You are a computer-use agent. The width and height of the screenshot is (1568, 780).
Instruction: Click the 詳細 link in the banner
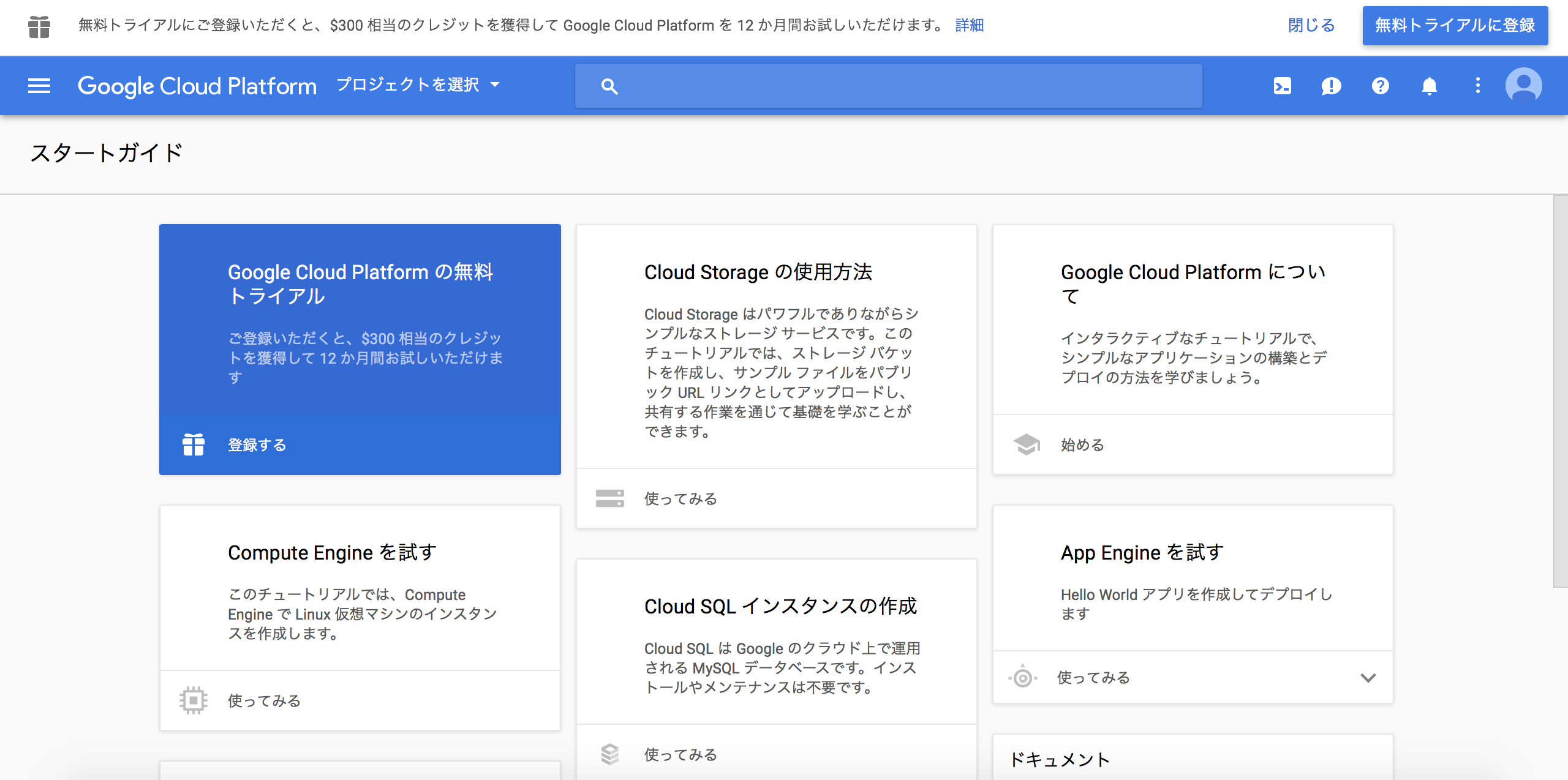(x=970, y=26)
